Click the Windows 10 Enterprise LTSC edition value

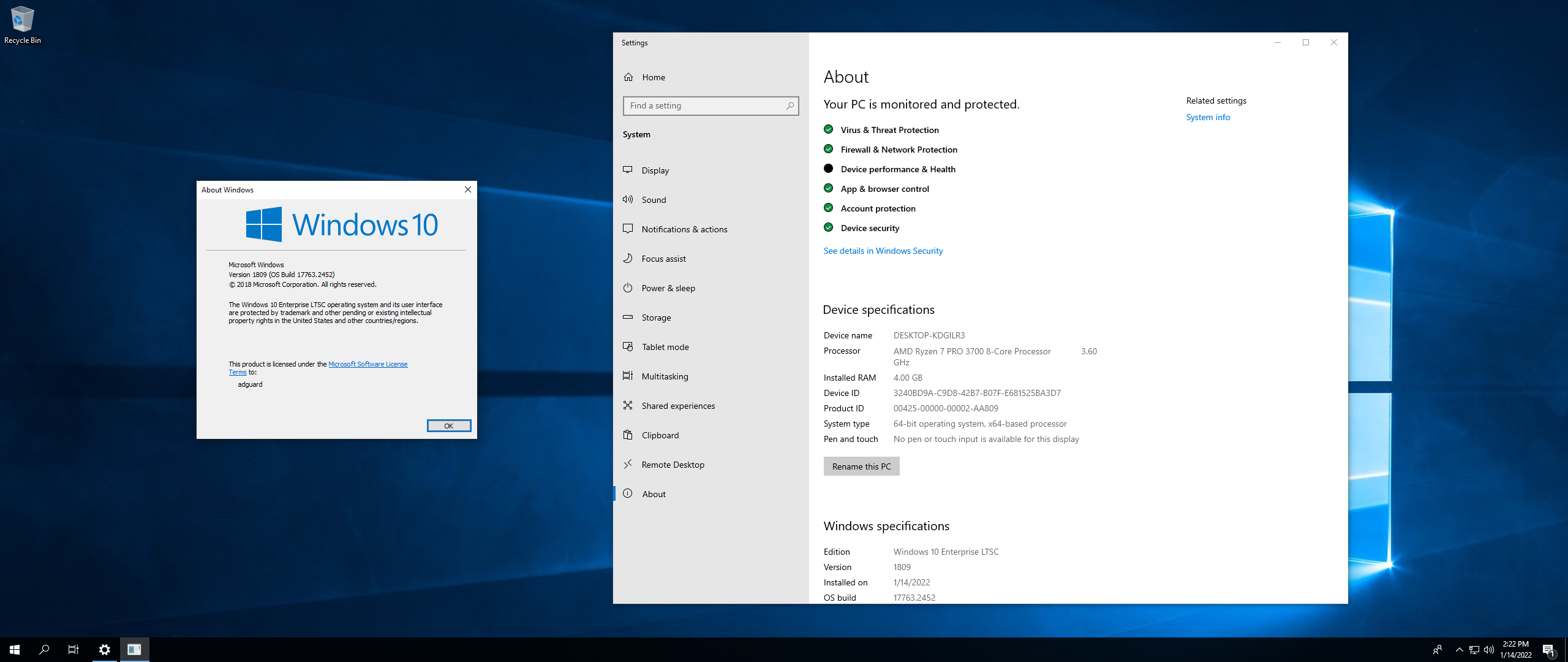tap(946, 552)
